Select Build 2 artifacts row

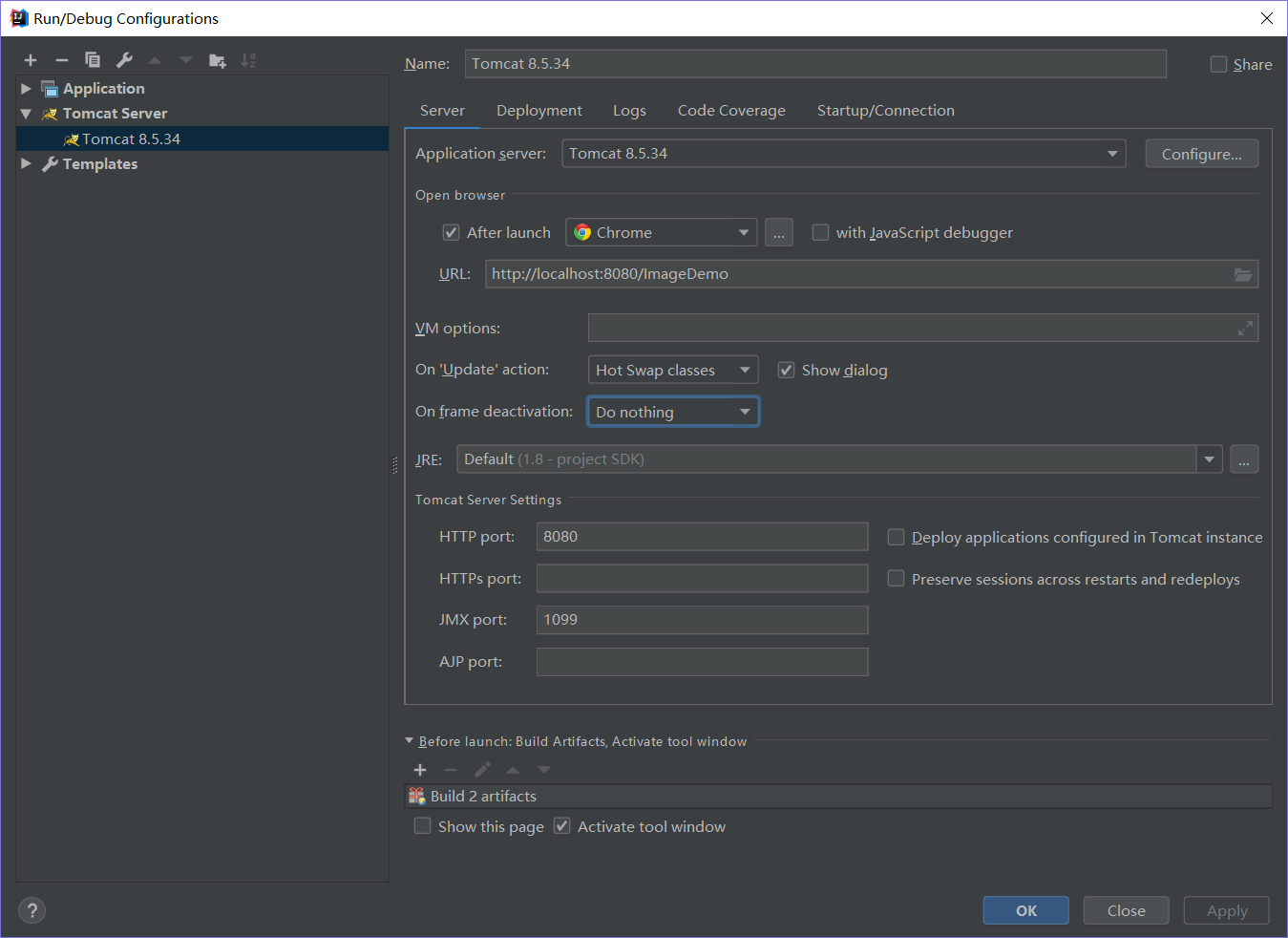pos(838,796)
